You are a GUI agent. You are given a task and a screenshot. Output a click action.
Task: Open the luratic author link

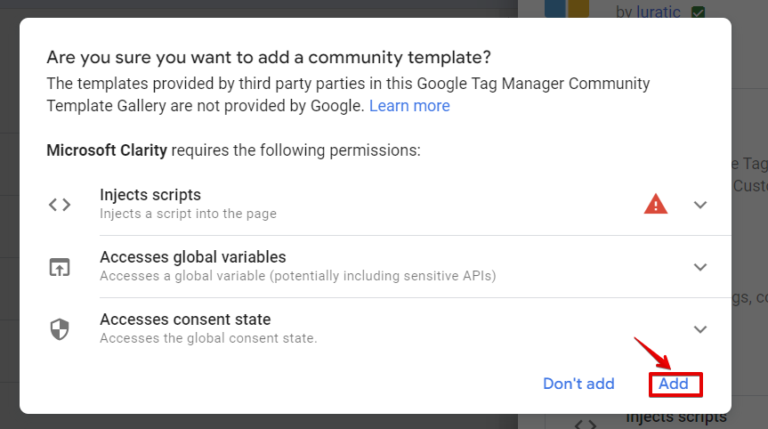click(658, 11)
